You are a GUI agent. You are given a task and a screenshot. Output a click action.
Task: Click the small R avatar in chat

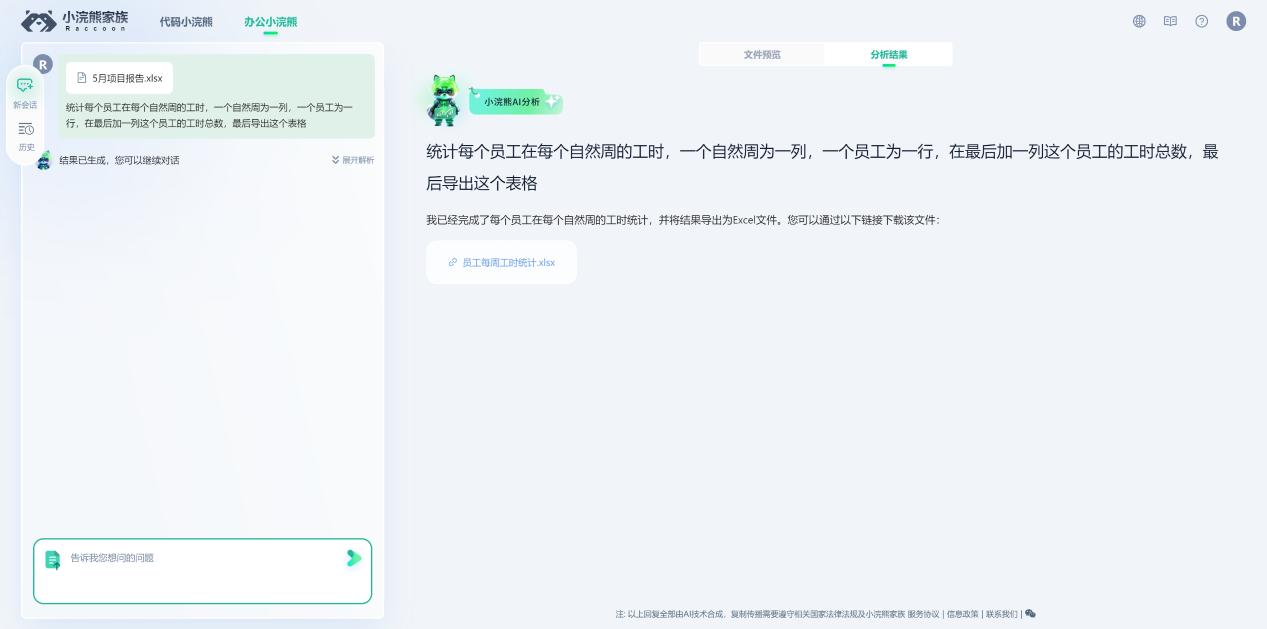click(43, 64)
